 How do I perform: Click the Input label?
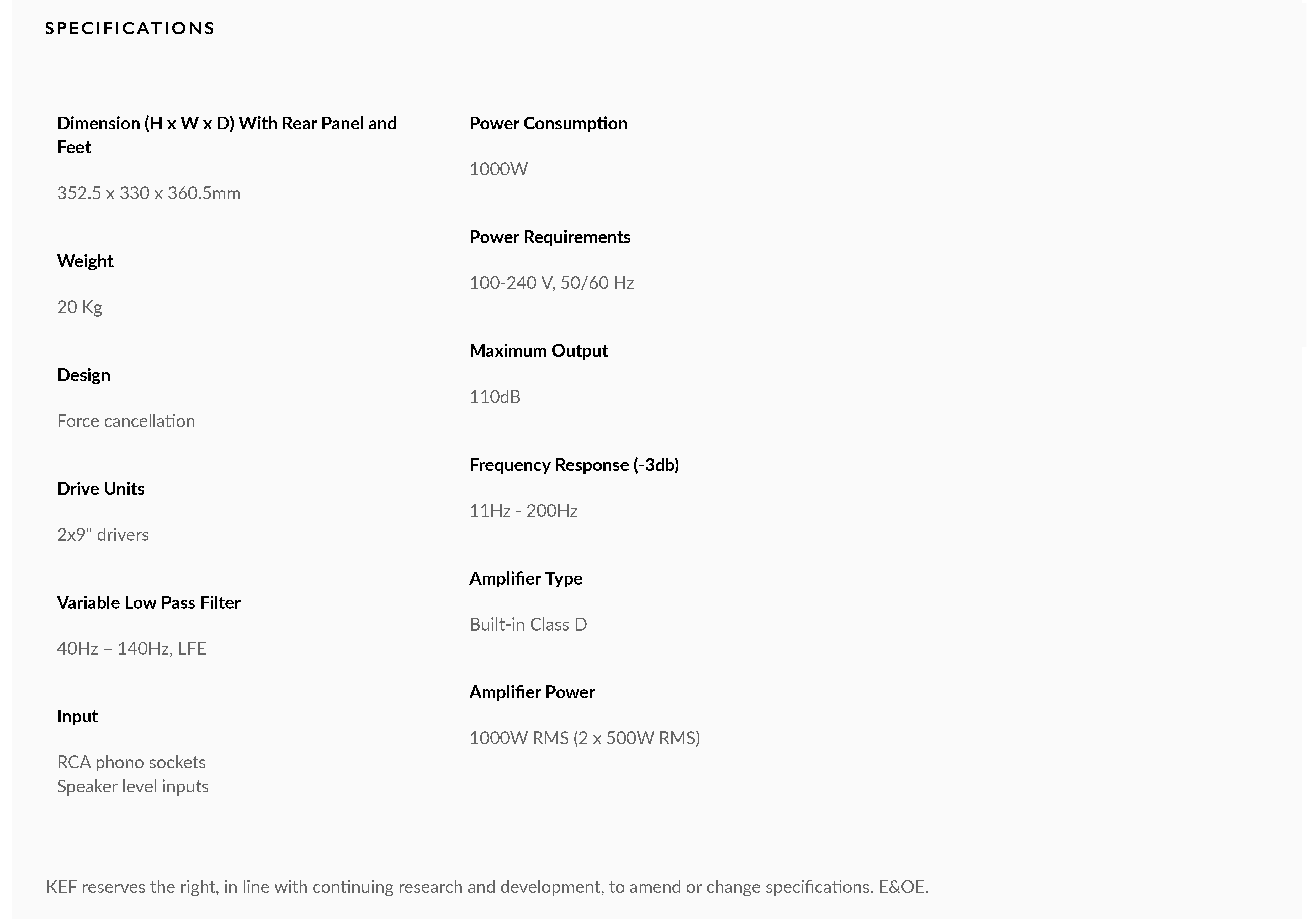click(x=77, y=717)
